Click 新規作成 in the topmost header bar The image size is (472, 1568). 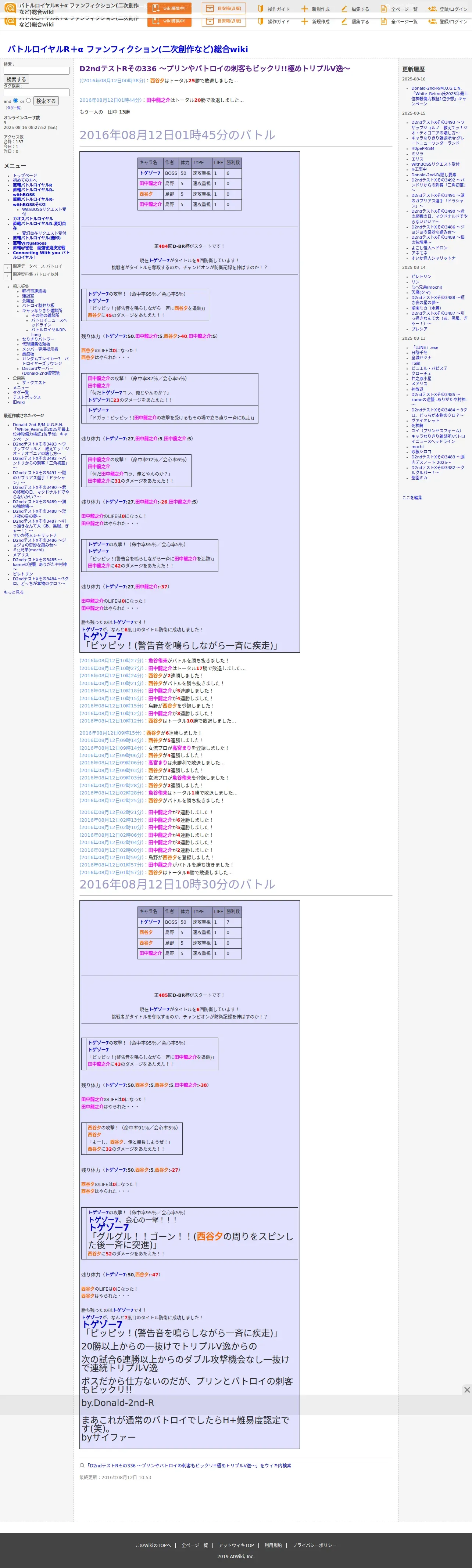[x=315, y=9]
